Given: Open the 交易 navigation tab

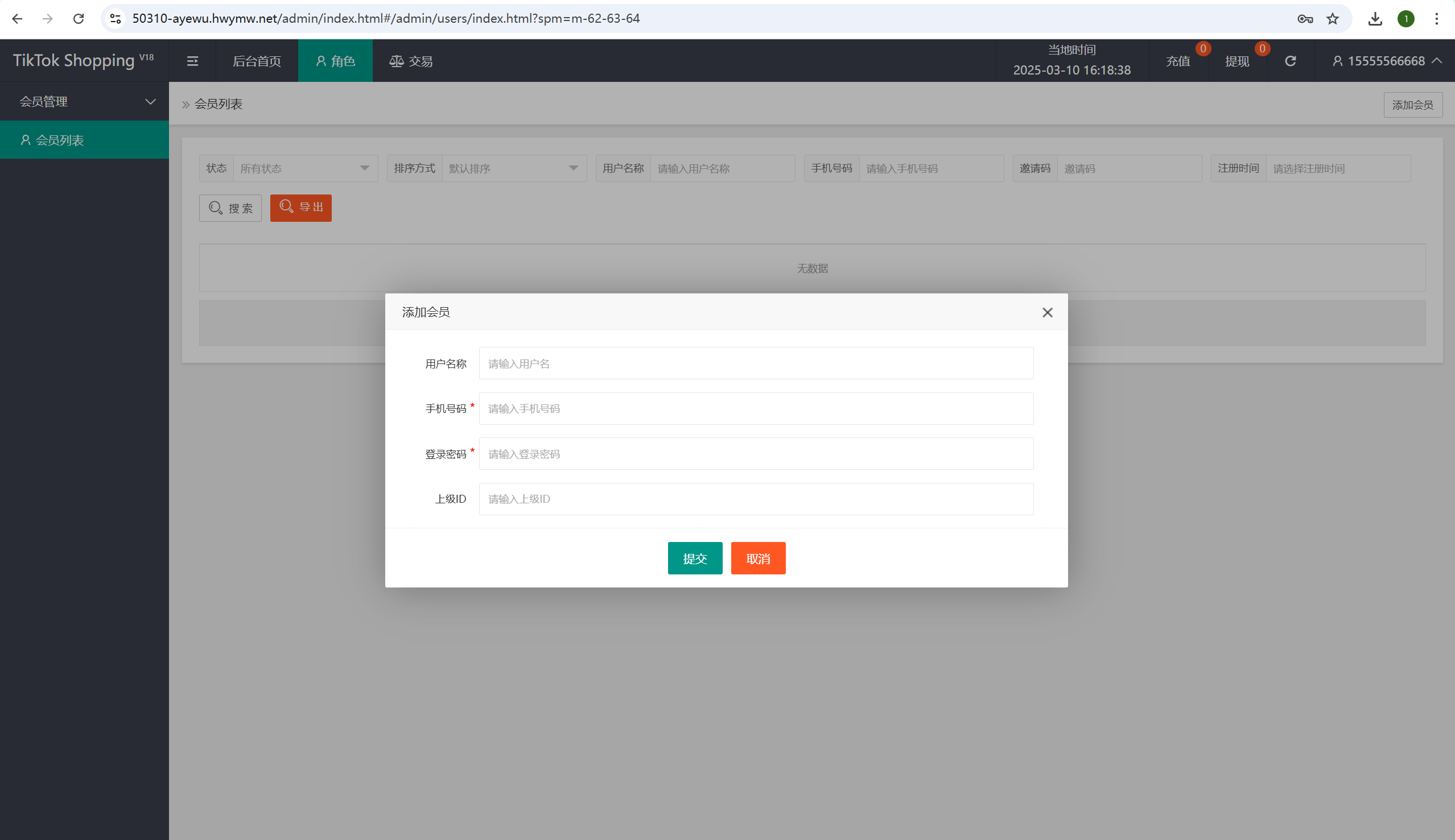Looking at the screenshot, I should pos(411,61).
